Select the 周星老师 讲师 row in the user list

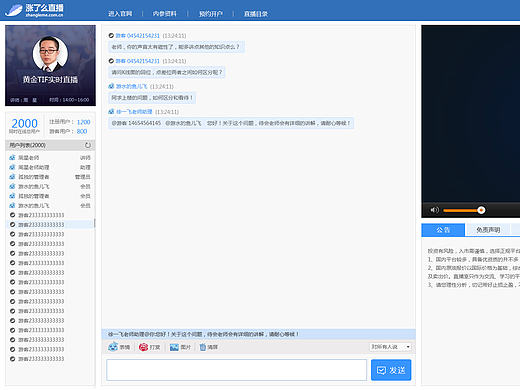tap(50, 157)
